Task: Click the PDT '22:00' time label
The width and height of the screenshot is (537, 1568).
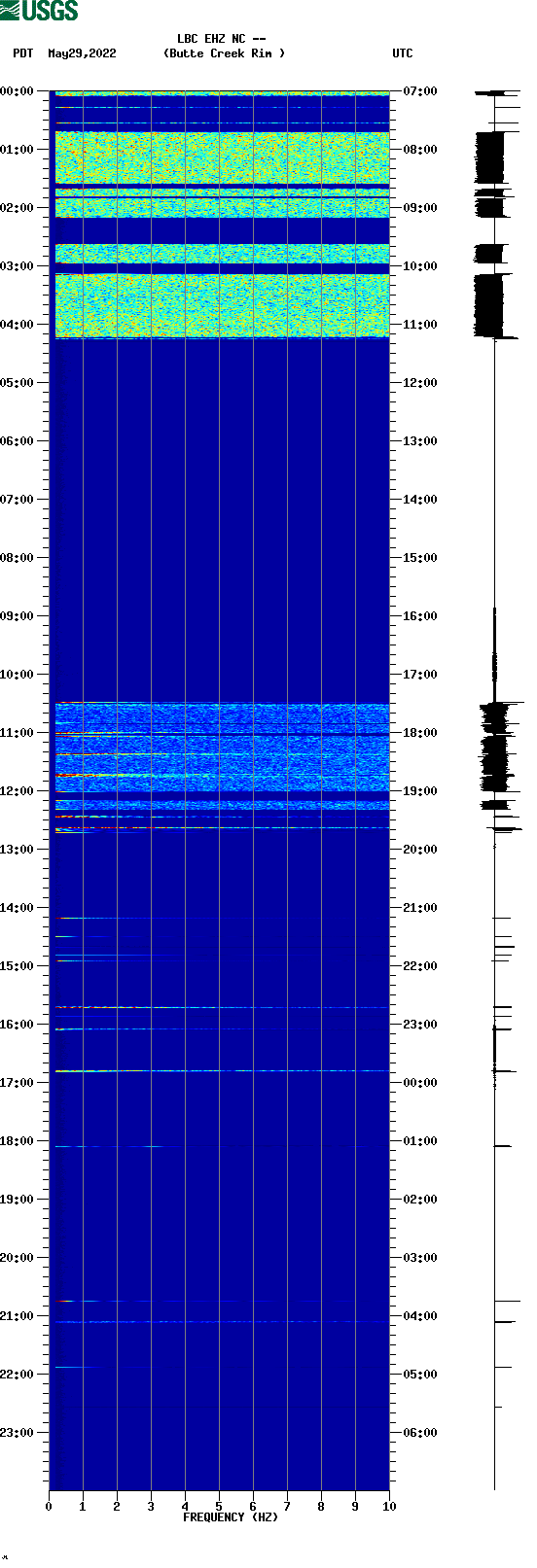Action: tap(18, 1375)
